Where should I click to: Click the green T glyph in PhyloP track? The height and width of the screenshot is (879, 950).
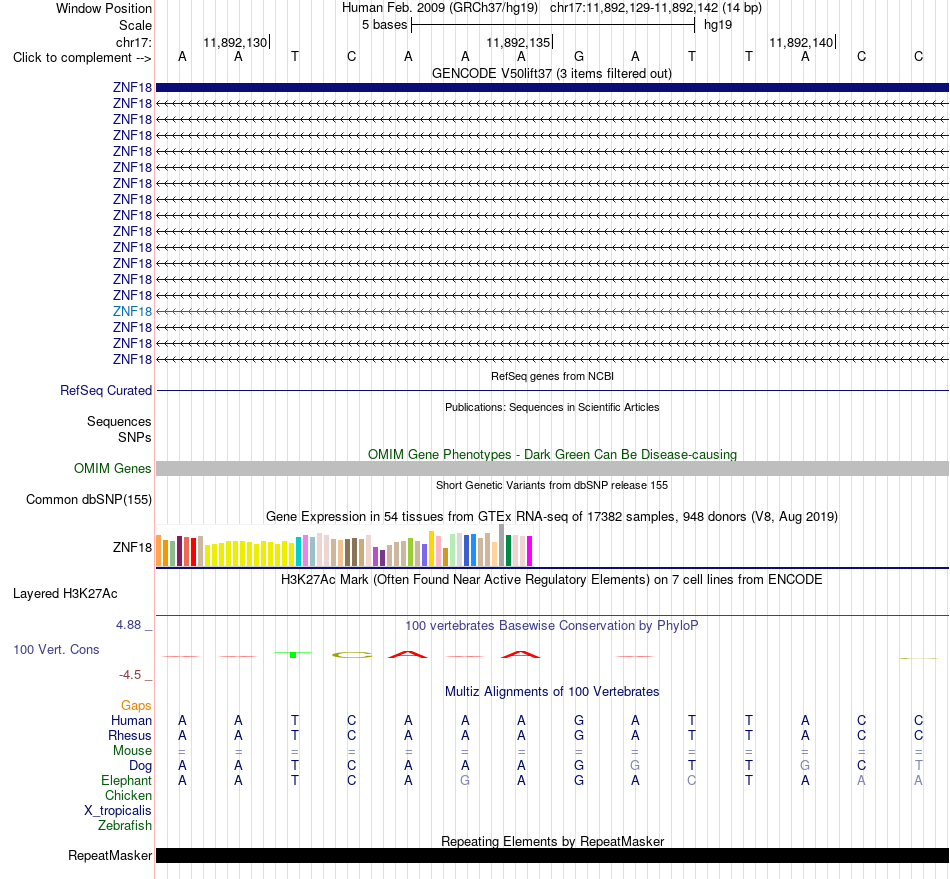point(293,654)
